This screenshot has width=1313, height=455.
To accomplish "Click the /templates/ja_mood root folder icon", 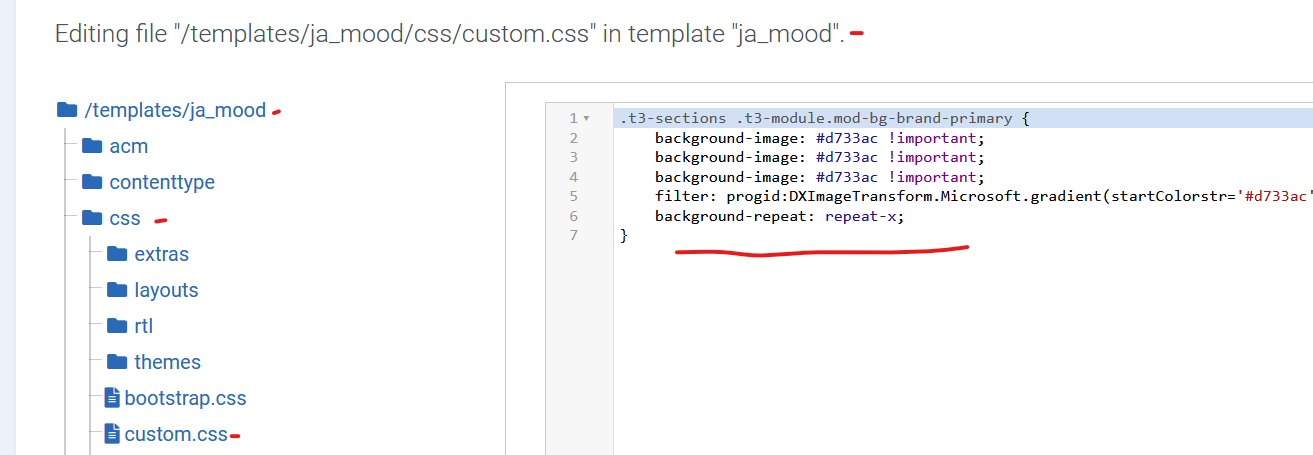I will point(67,110).
